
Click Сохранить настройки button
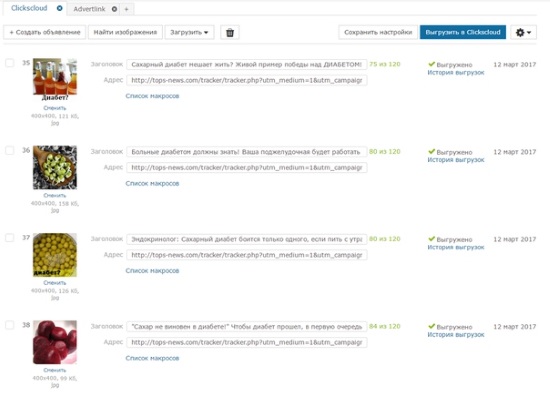click(378, 32)
